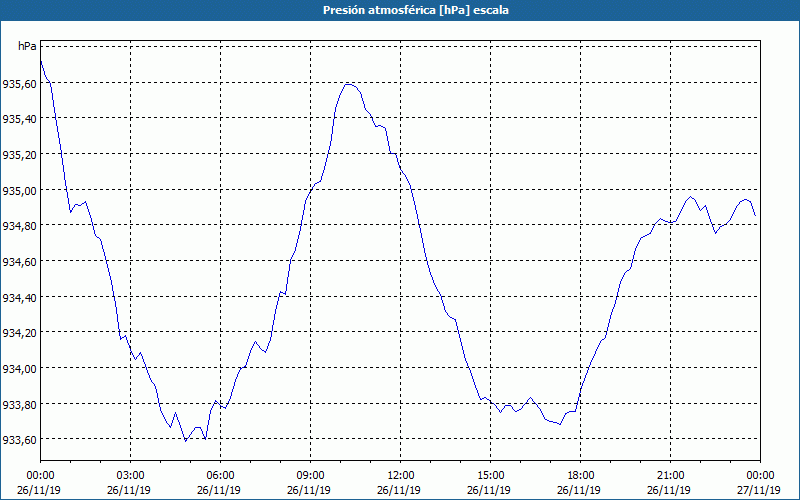Click the 09:00 time axis label

click(310, 476)
